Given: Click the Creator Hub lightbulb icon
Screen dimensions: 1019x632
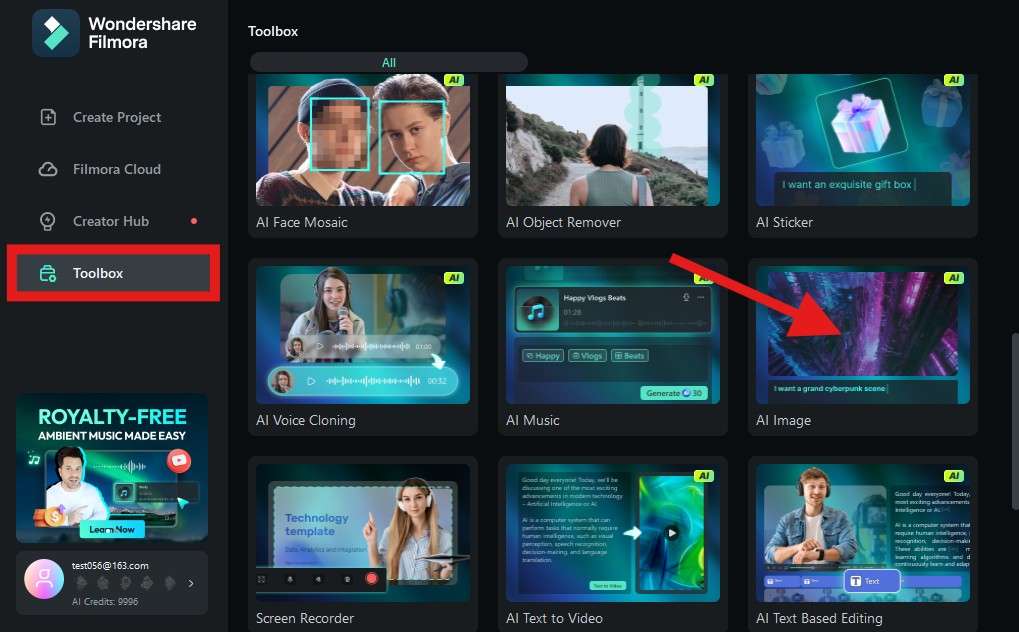Looking at the screenshot, I should [48, 221].
